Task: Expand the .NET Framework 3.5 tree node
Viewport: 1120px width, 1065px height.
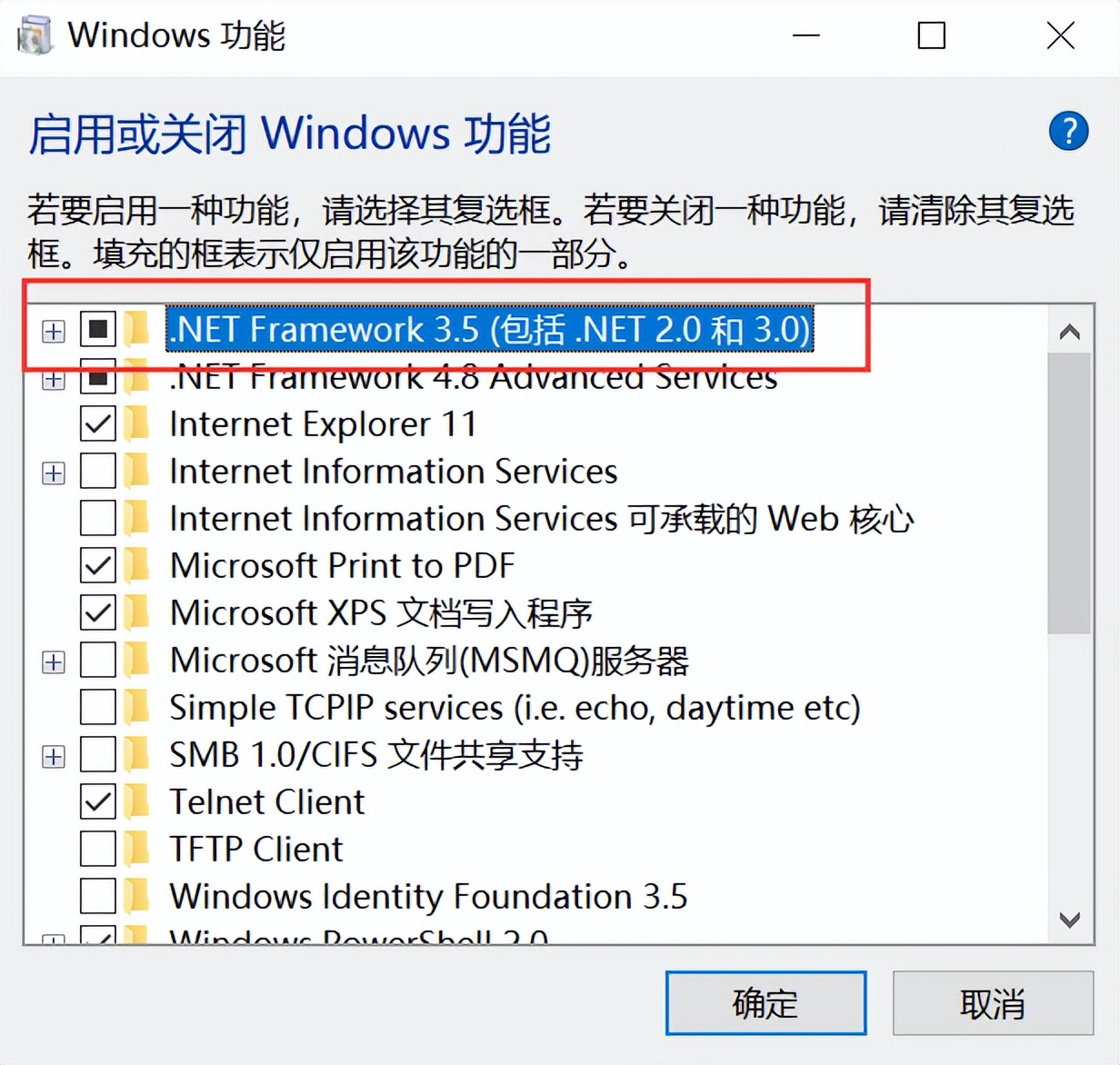Action: [x=53, y=330]
